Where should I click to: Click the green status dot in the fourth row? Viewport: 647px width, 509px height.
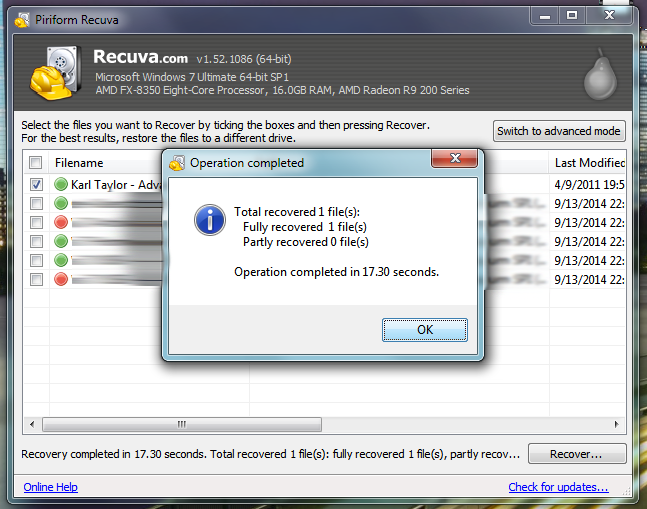coord(61,241)
